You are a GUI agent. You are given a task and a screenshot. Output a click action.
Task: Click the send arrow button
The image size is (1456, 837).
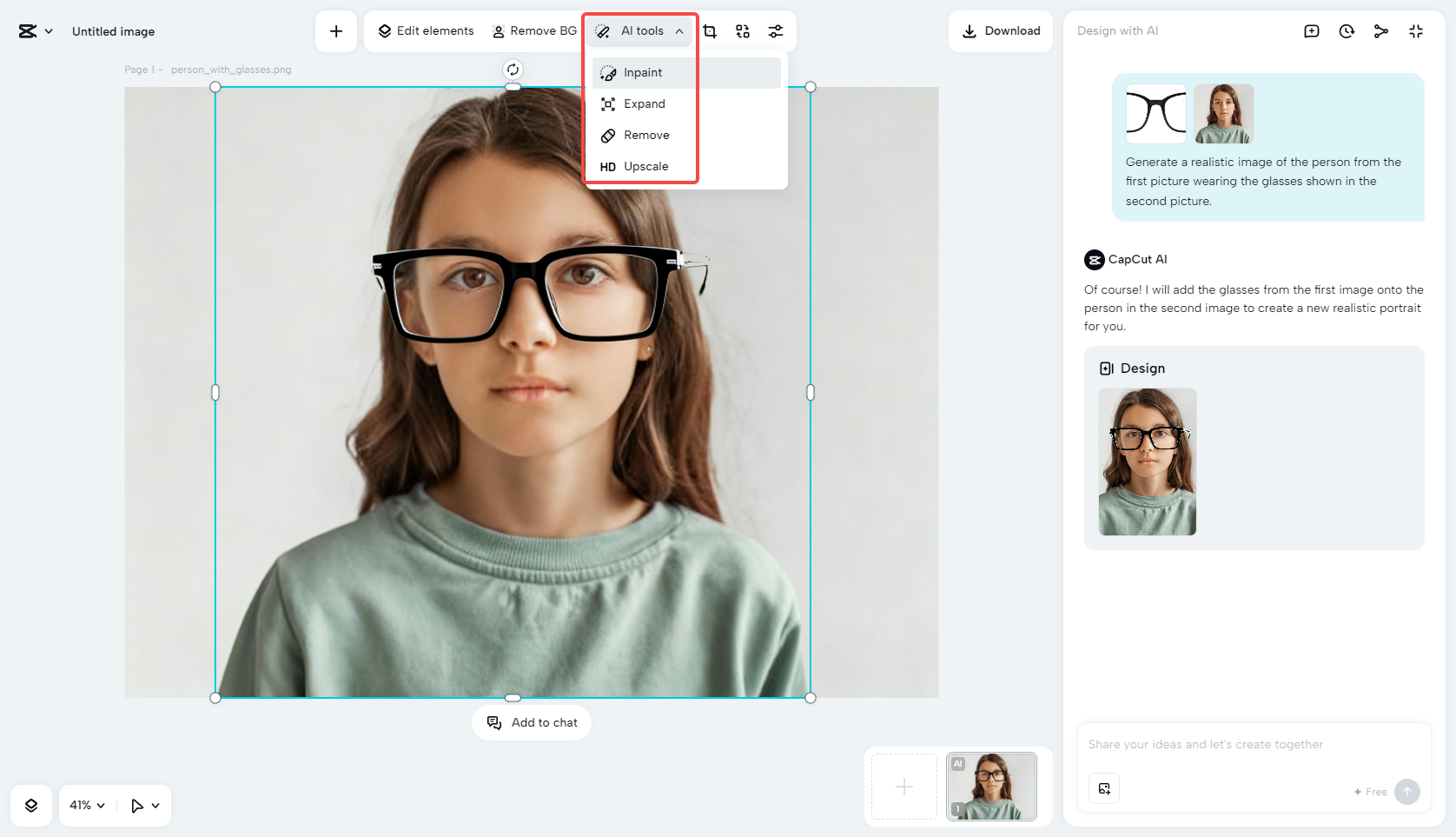click(x=1407, y=792)
